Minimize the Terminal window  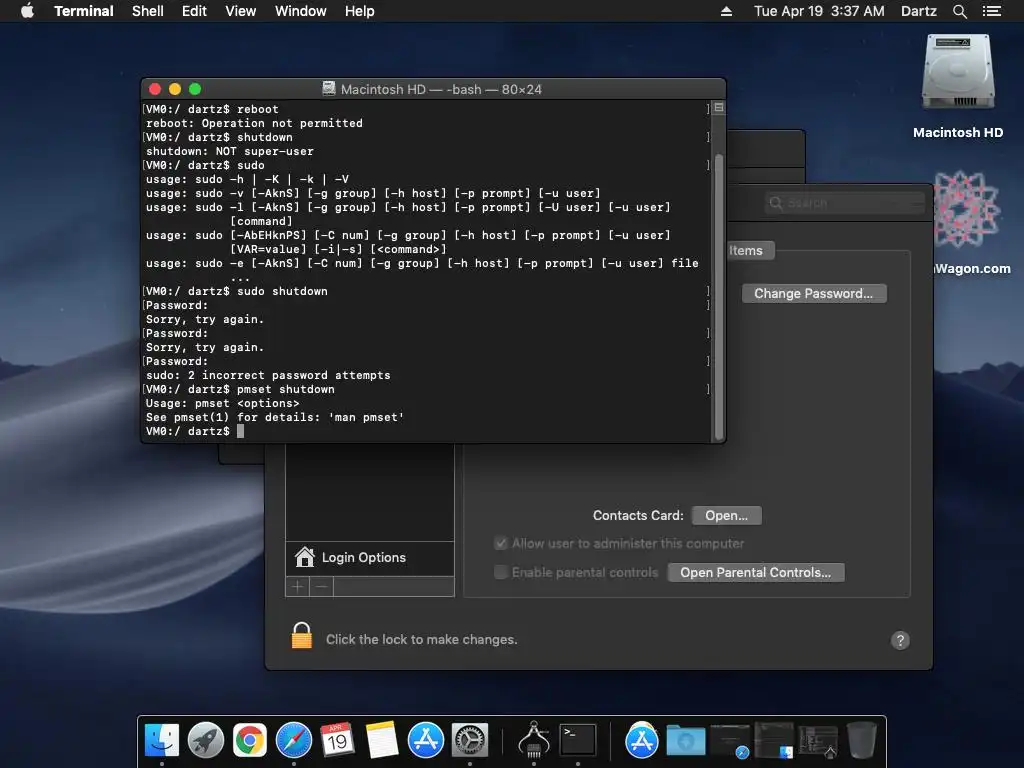[175, 89]
